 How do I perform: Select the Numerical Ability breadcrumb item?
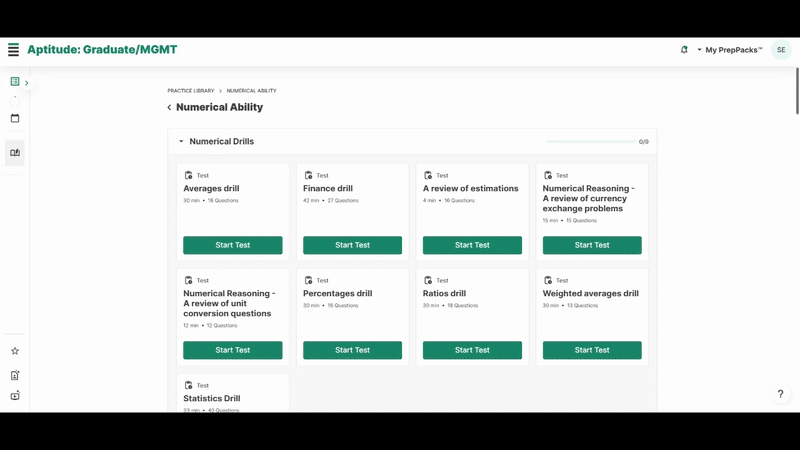click(x=251, y=91)
